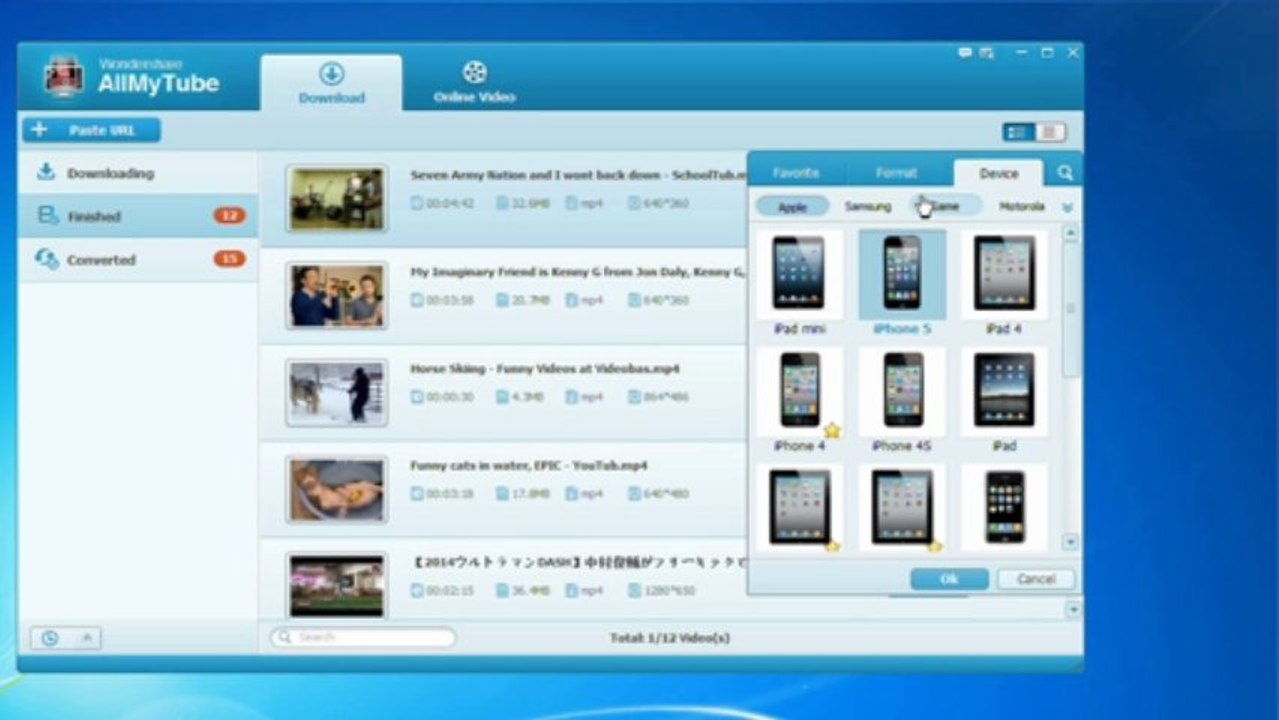
Task: Click device list scrollbar up arrow
Action: click(1070, 233)
